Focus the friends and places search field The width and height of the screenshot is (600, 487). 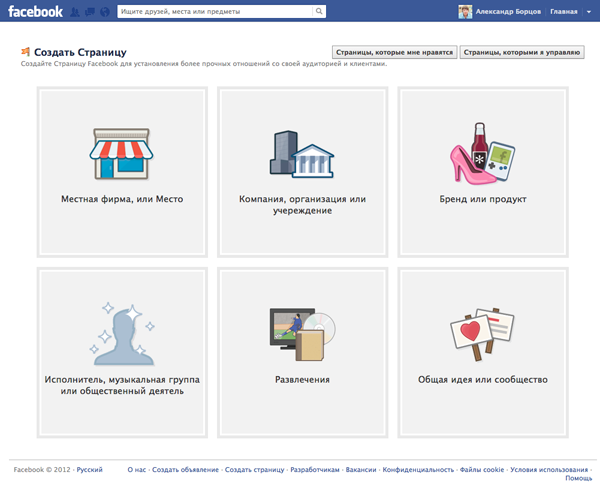pyautogui.click(x=215, y=11)
